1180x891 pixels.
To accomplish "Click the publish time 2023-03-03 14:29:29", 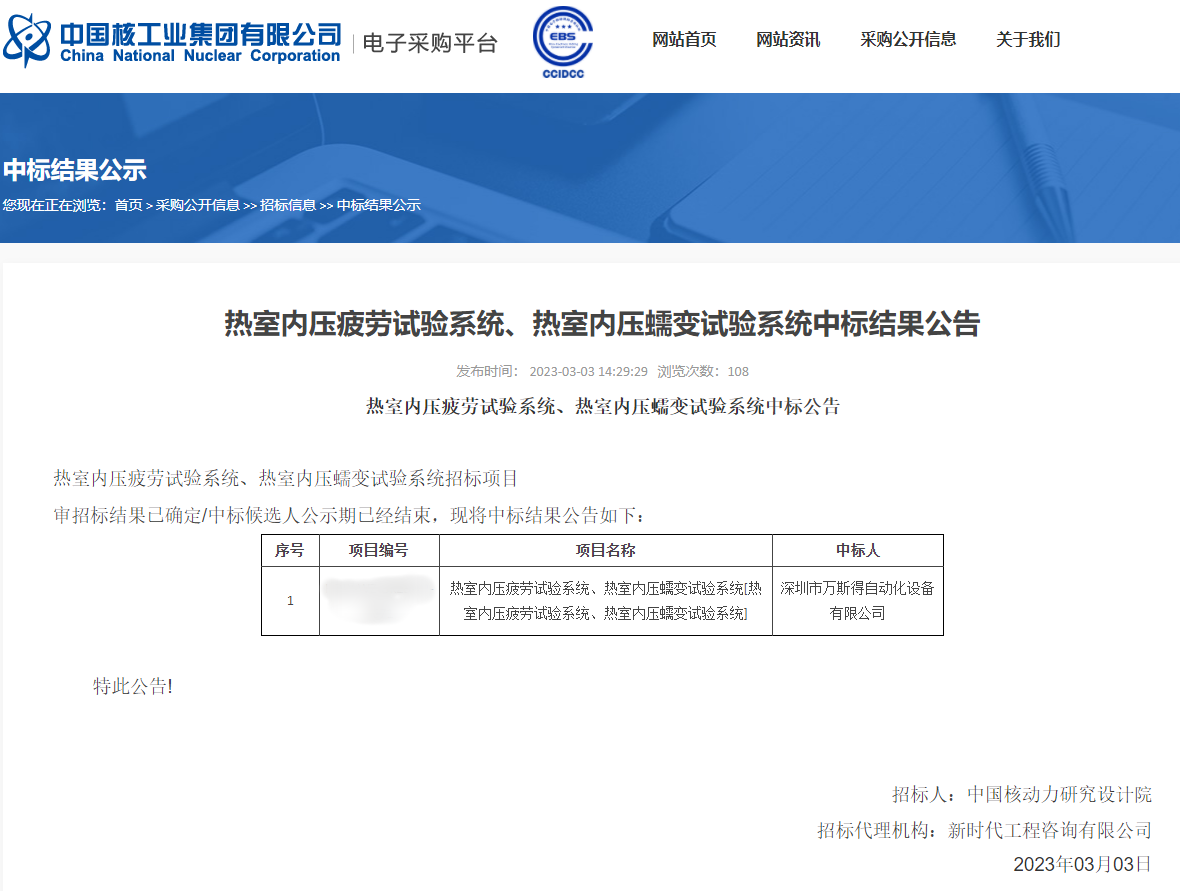I will [x=588, y=372].
